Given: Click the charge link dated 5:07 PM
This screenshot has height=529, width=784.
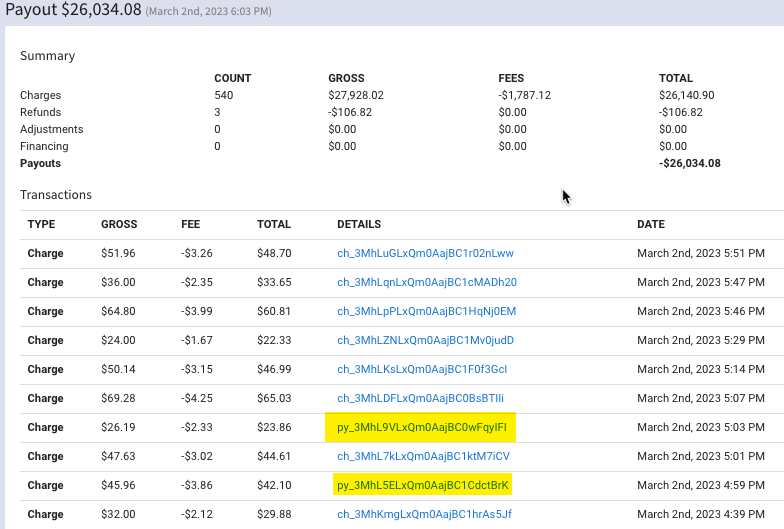Looking at the screenshot, I should coord(420,399).
